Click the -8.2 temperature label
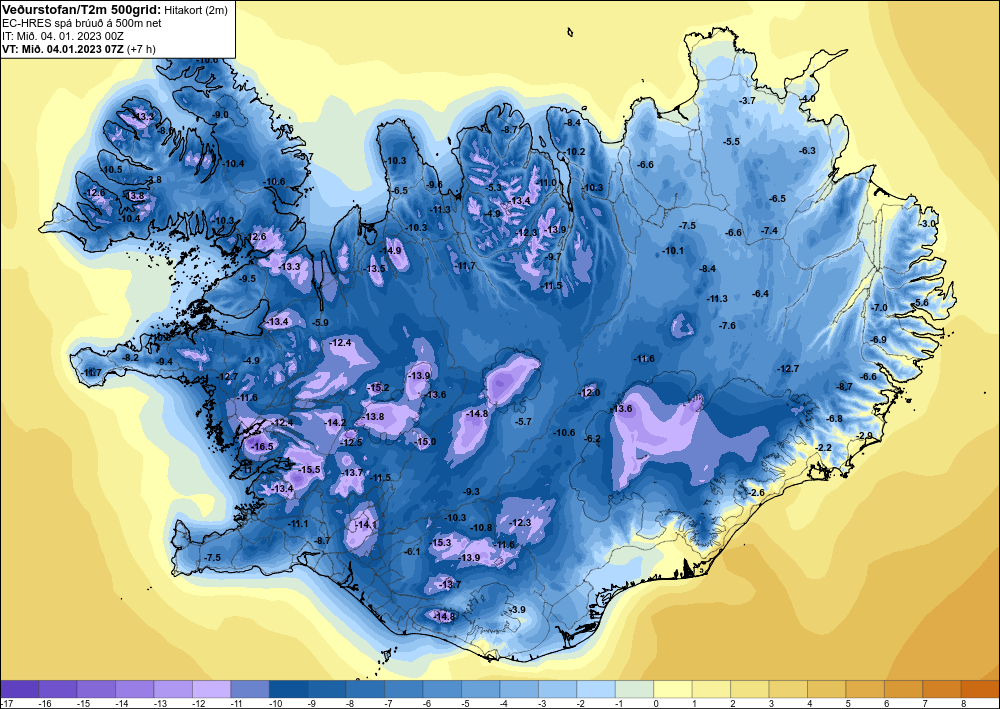 [130, 358]
